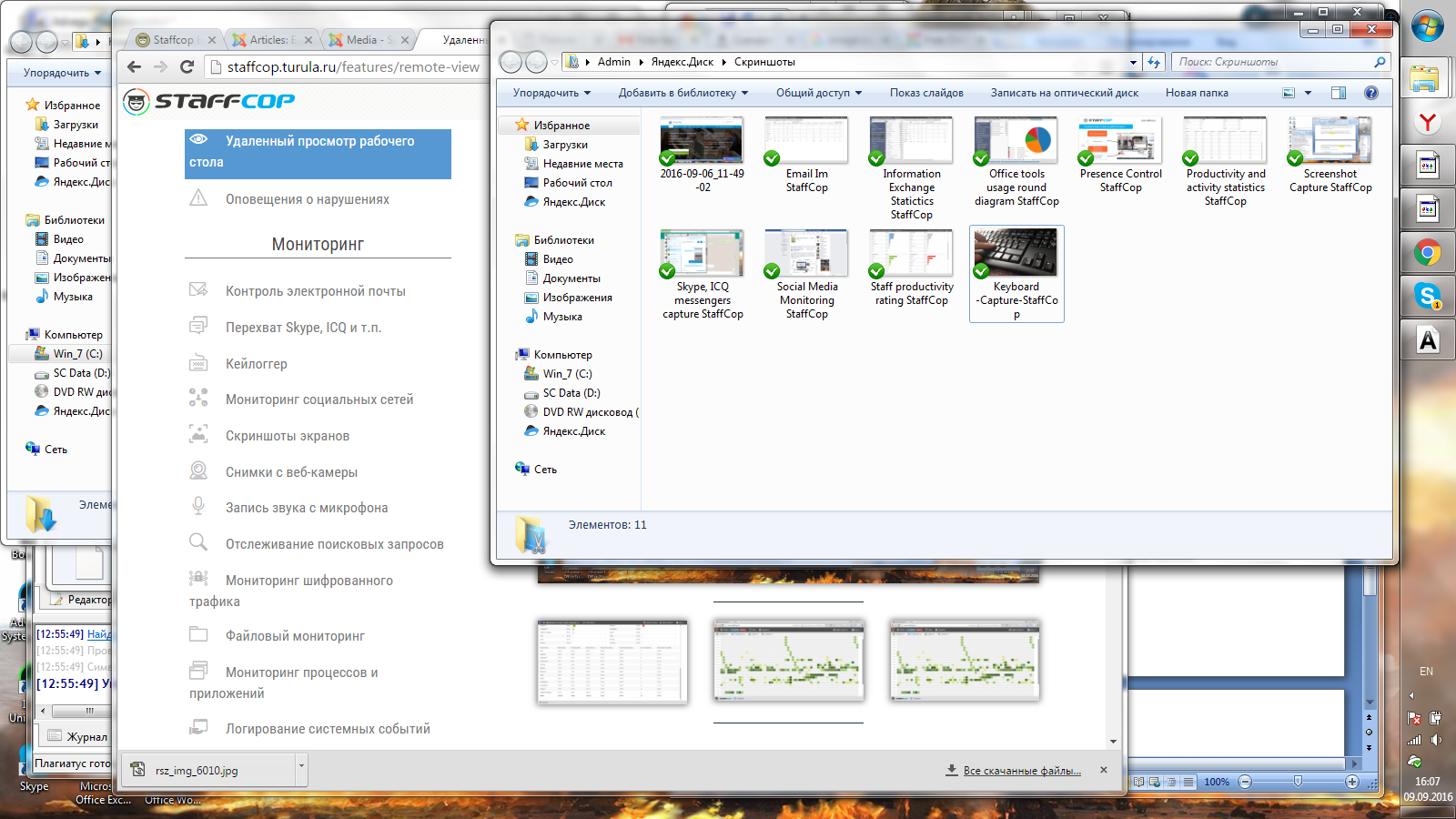Open the Упорядочить dropdown in front Explorer
Image resolution: width=1456 pixels, height=819 pixels.
click(x=551, y=93)
